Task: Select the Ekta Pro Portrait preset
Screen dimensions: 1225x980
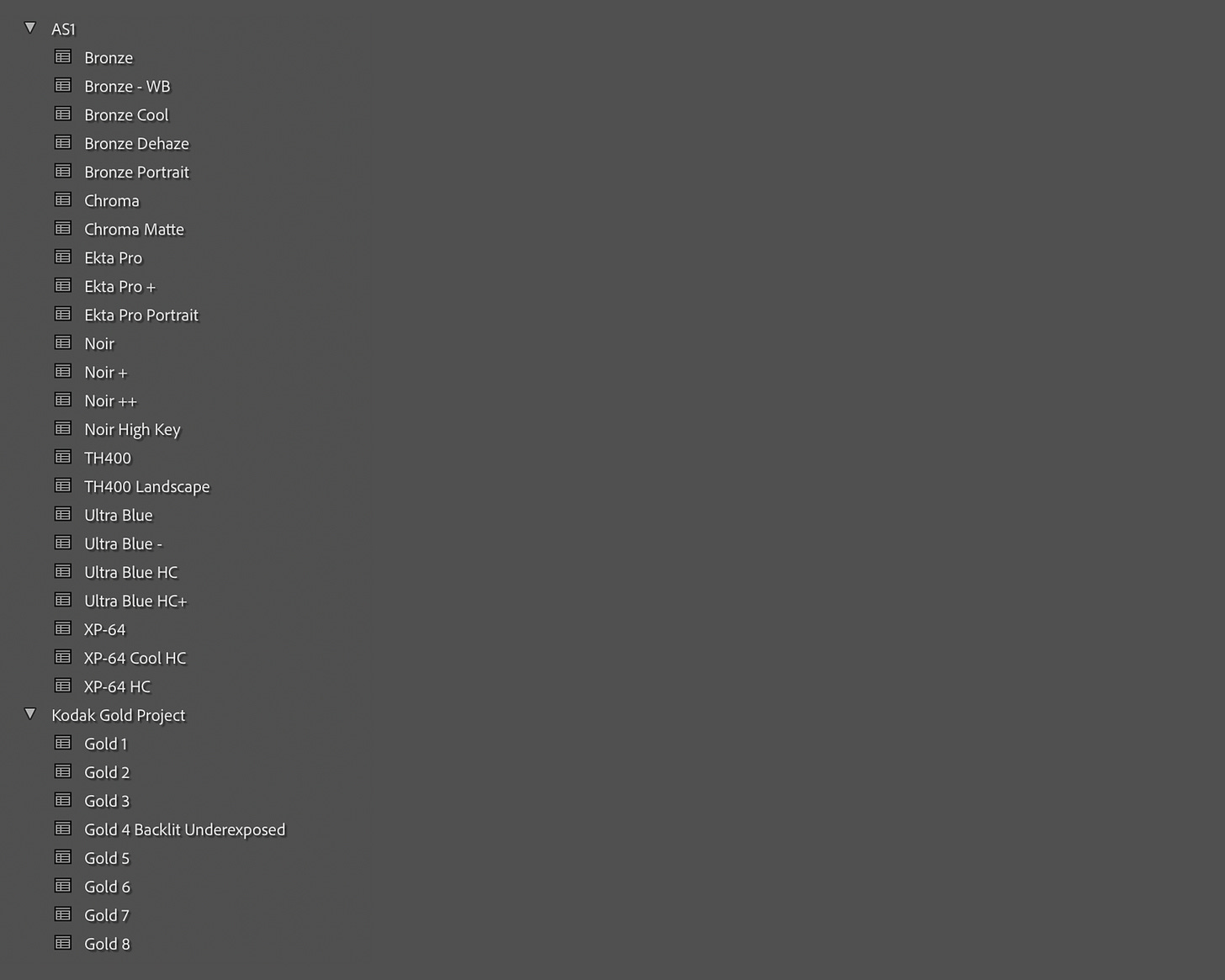Action: click(141, 315)
